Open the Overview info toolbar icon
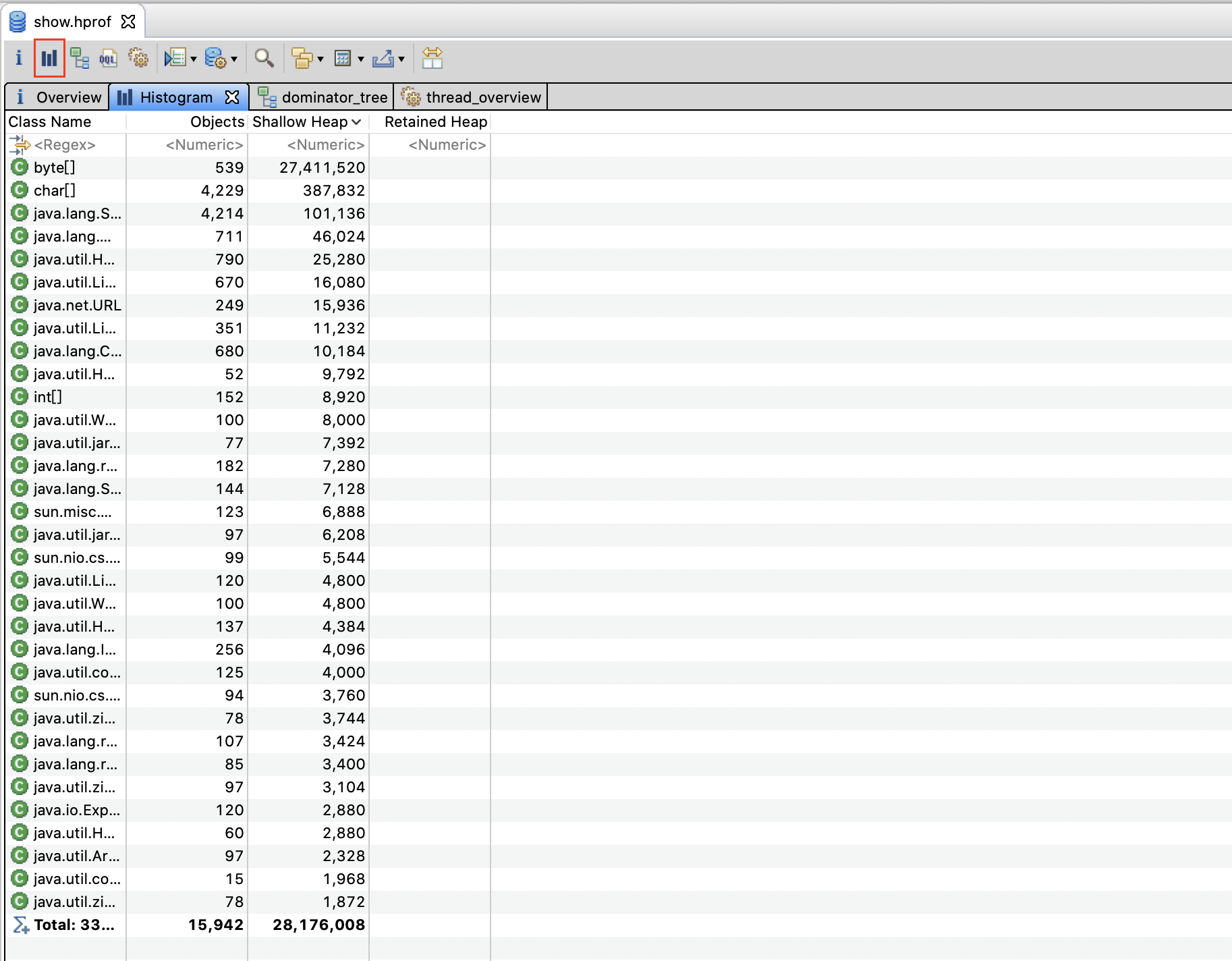 [19, 58]
